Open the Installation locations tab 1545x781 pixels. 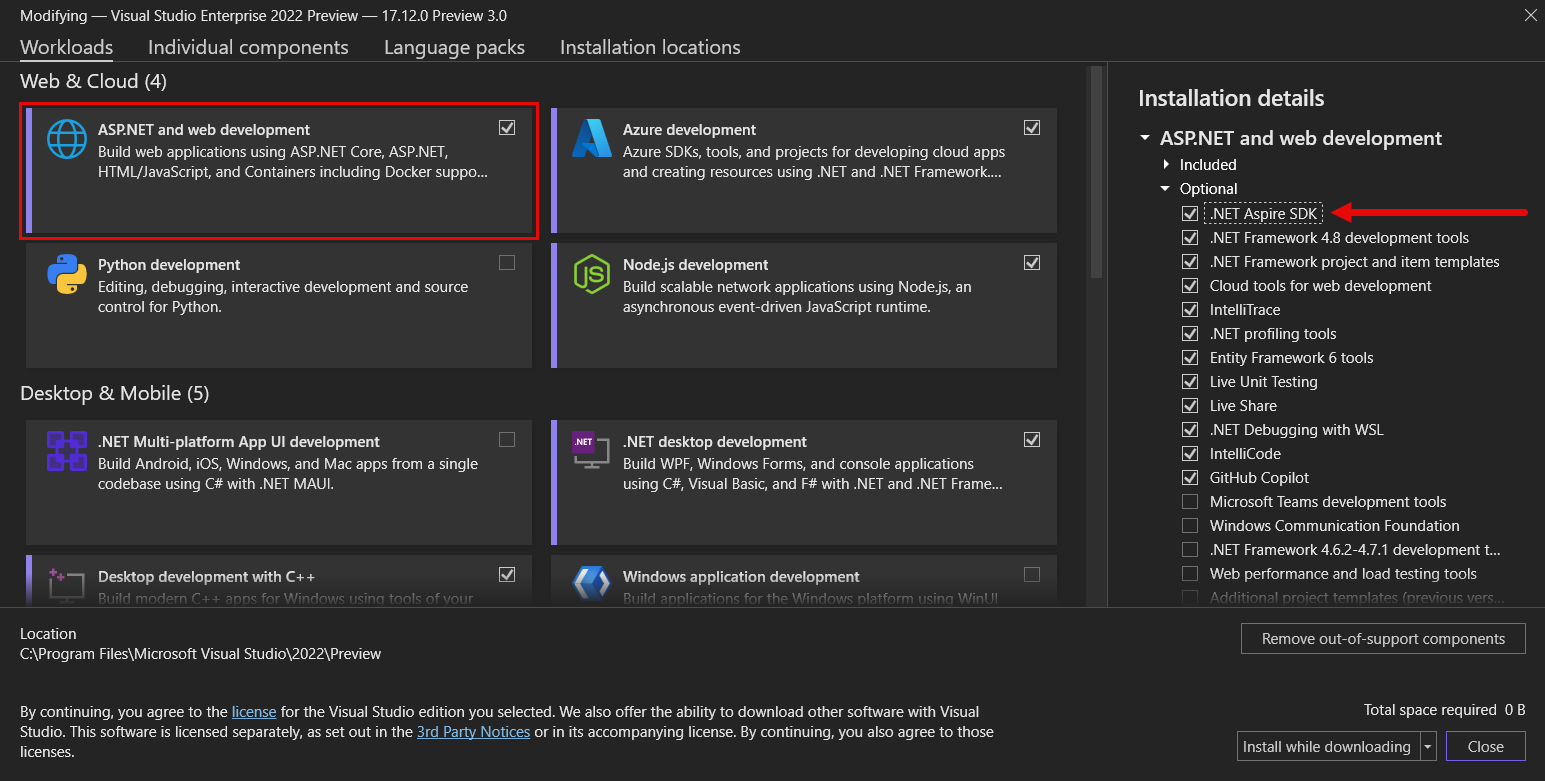(x=650, y=47)
